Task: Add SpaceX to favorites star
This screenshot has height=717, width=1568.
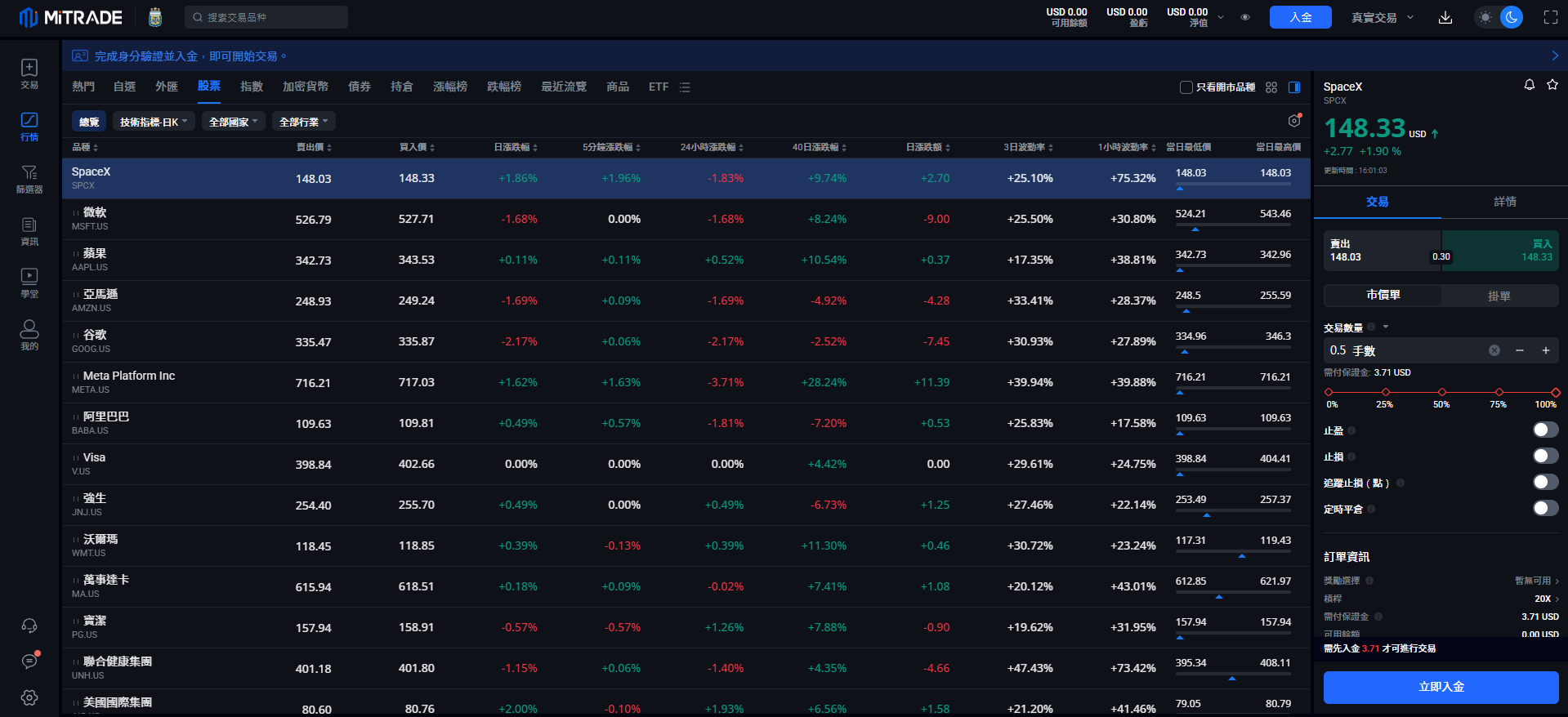Action: [1552, 85]
